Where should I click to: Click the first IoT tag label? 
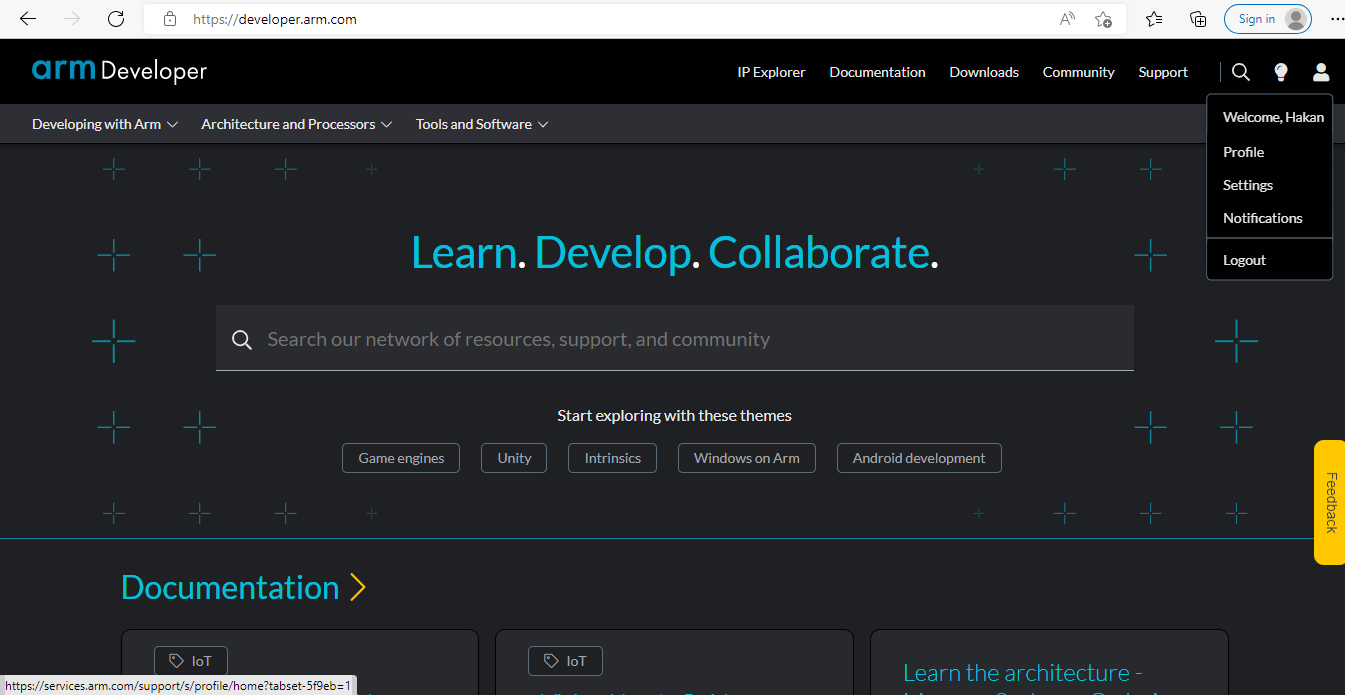coord(190,661)
